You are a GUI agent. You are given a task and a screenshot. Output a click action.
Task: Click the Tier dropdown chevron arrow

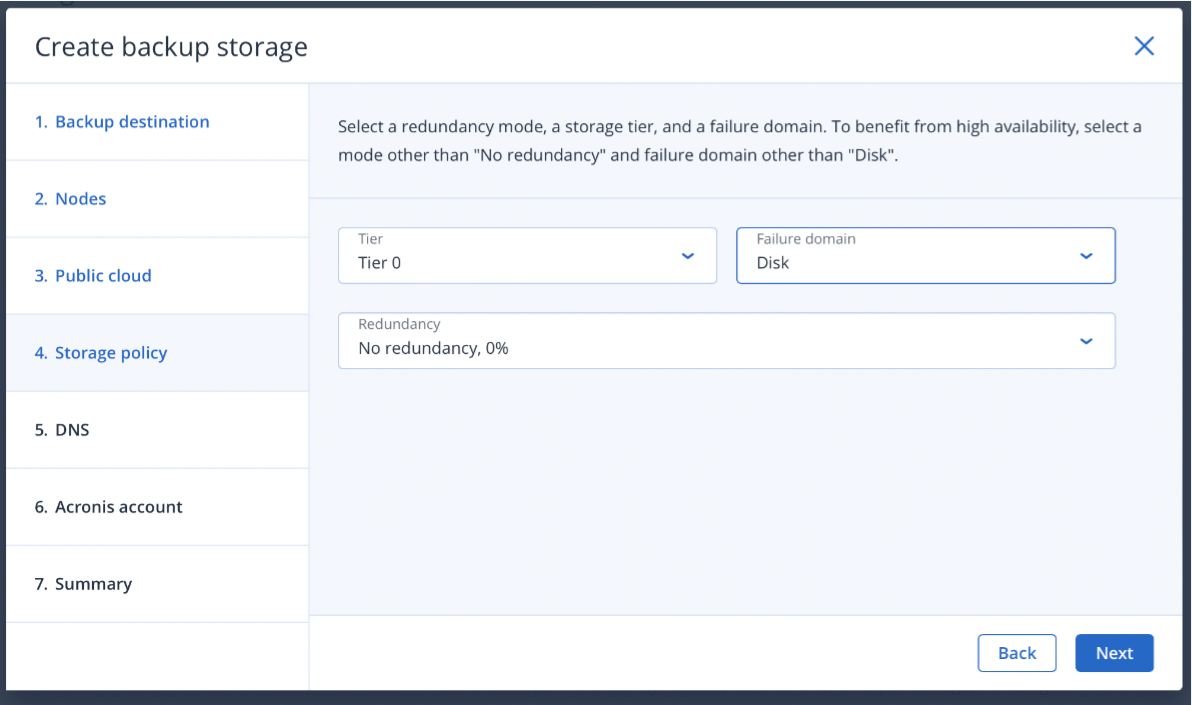pyautogui.click(x=687, y=256)
